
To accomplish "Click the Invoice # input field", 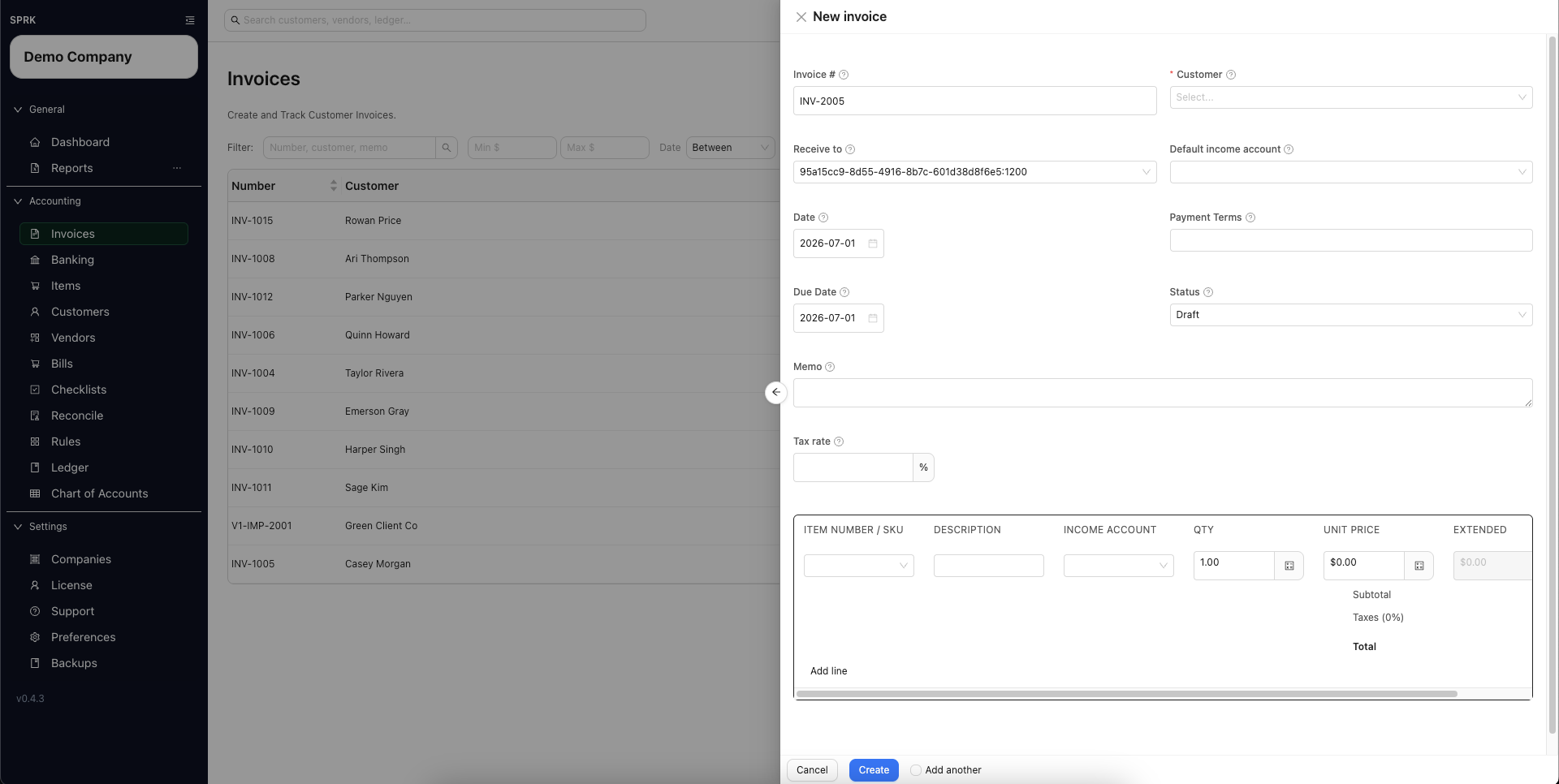I will (x=974, y=101).
